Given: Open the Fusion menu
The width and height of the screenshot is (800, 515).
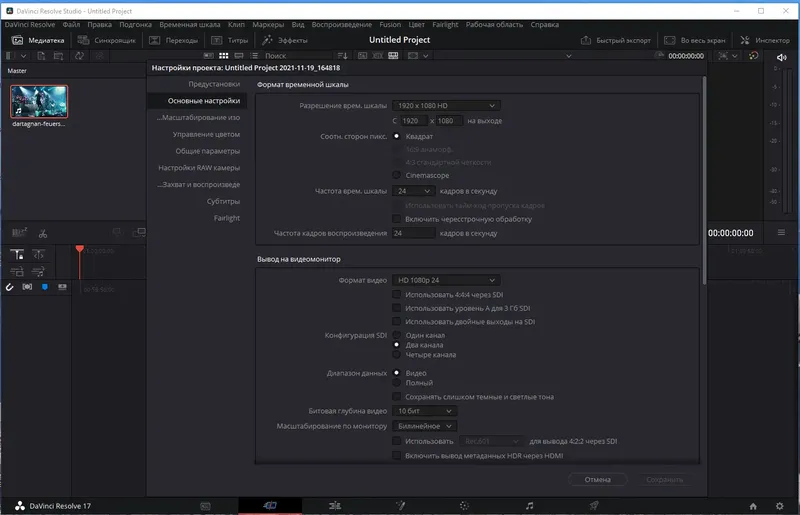Looking at the screenshot, I should tap(390, 24).
